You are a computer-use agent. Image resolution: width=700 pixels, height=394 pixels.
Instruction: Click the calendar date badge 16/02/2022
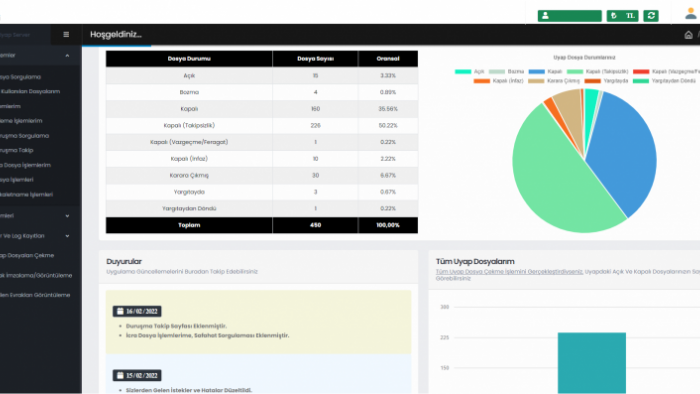(137, 311)
